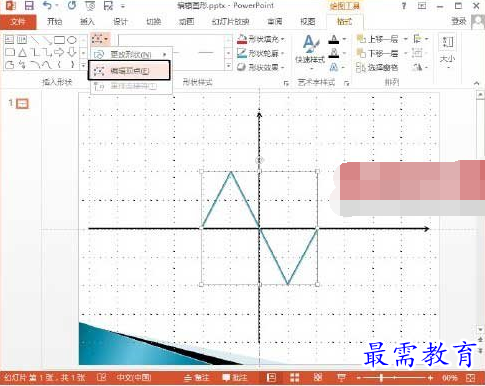Viewport: 485px width, 386px height.
Task: Select the left brace shape
Action: (59, 64)
